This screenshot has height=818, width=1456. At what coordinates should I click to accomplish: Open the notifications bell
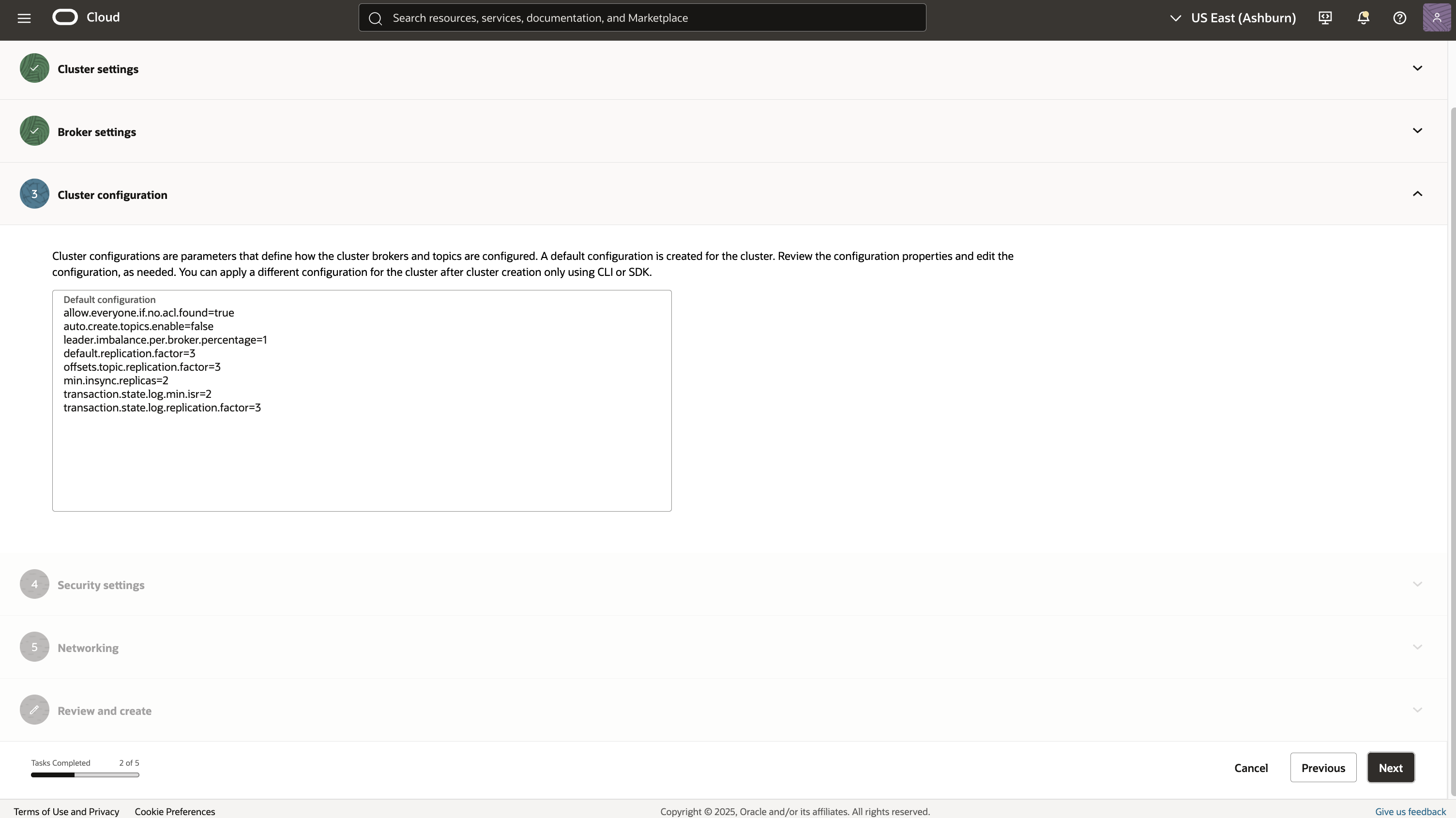[1363, 18]
